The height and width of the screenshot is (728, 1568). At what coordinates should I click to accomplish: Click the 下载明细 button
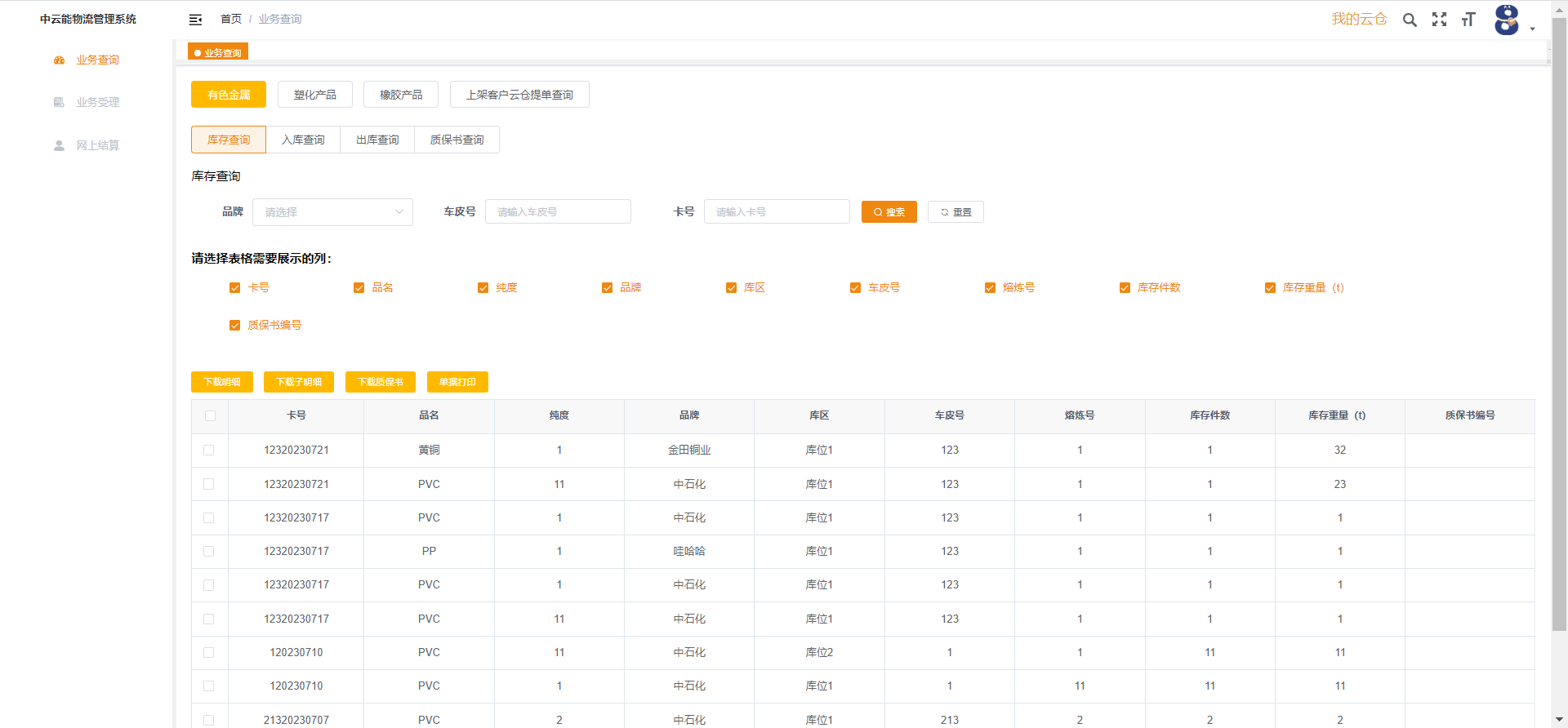click(222, 382)
